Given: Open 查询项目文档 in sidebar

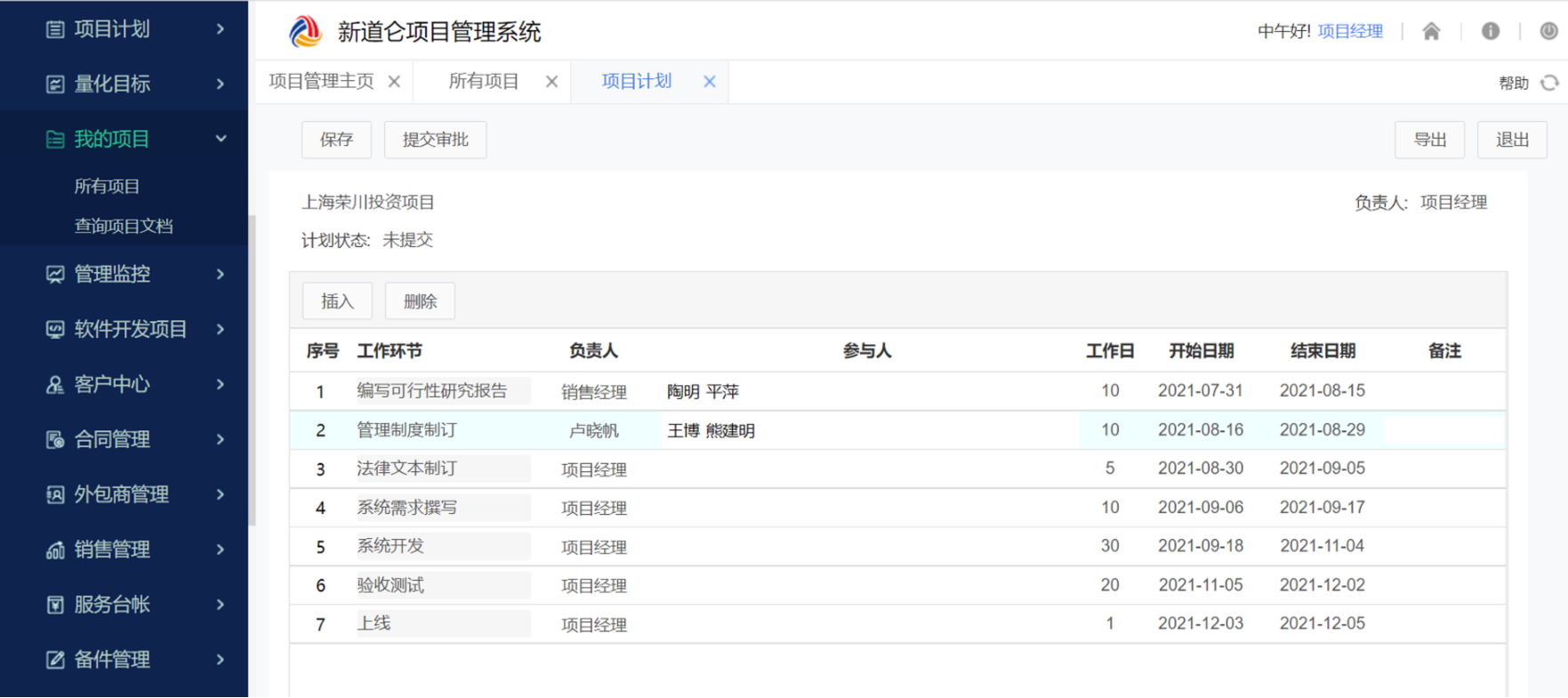Looking at the screenshot, I should (x=124, y=227).
